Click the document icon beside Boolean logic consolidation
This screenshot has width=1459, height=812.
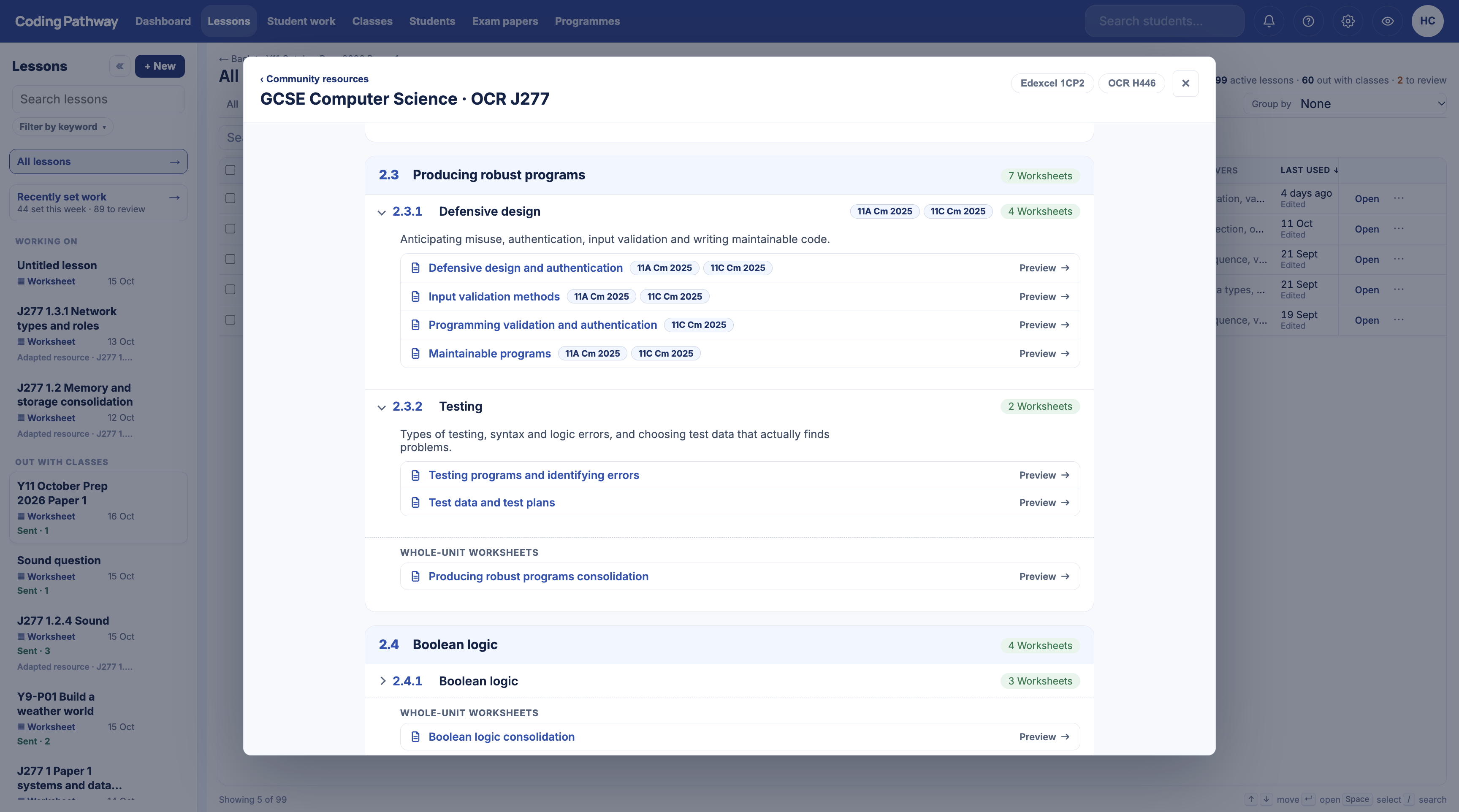415,737
